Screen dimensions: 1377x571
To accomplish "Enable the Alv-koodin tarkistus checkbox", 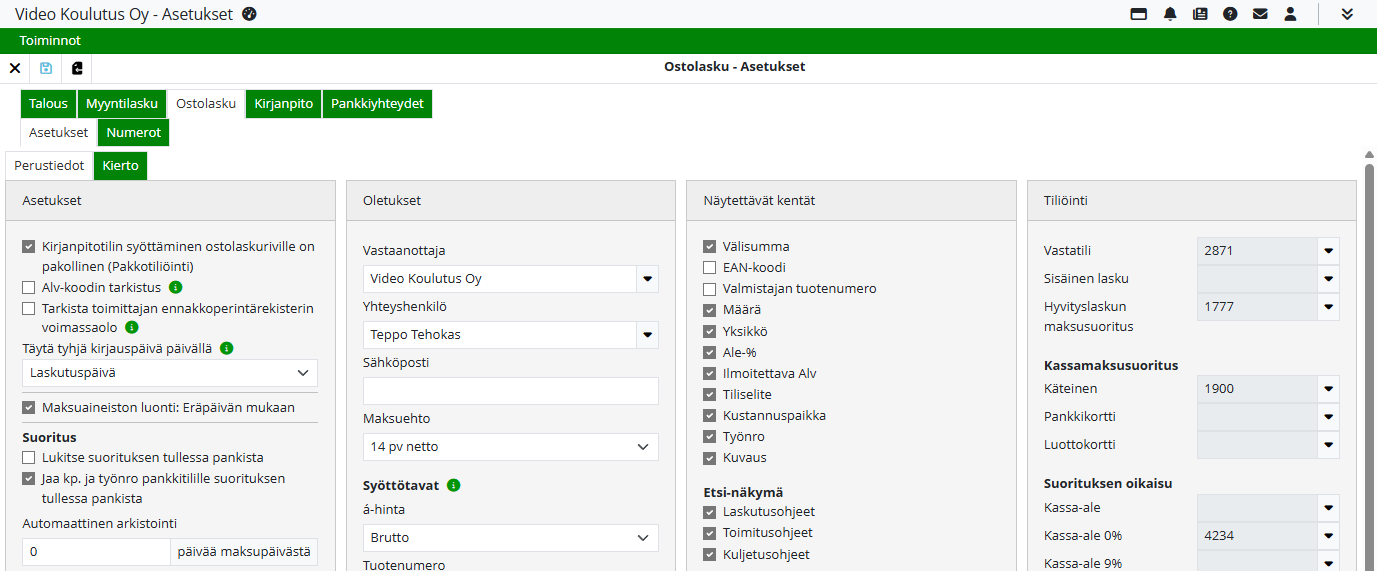I will click(29, 288).
